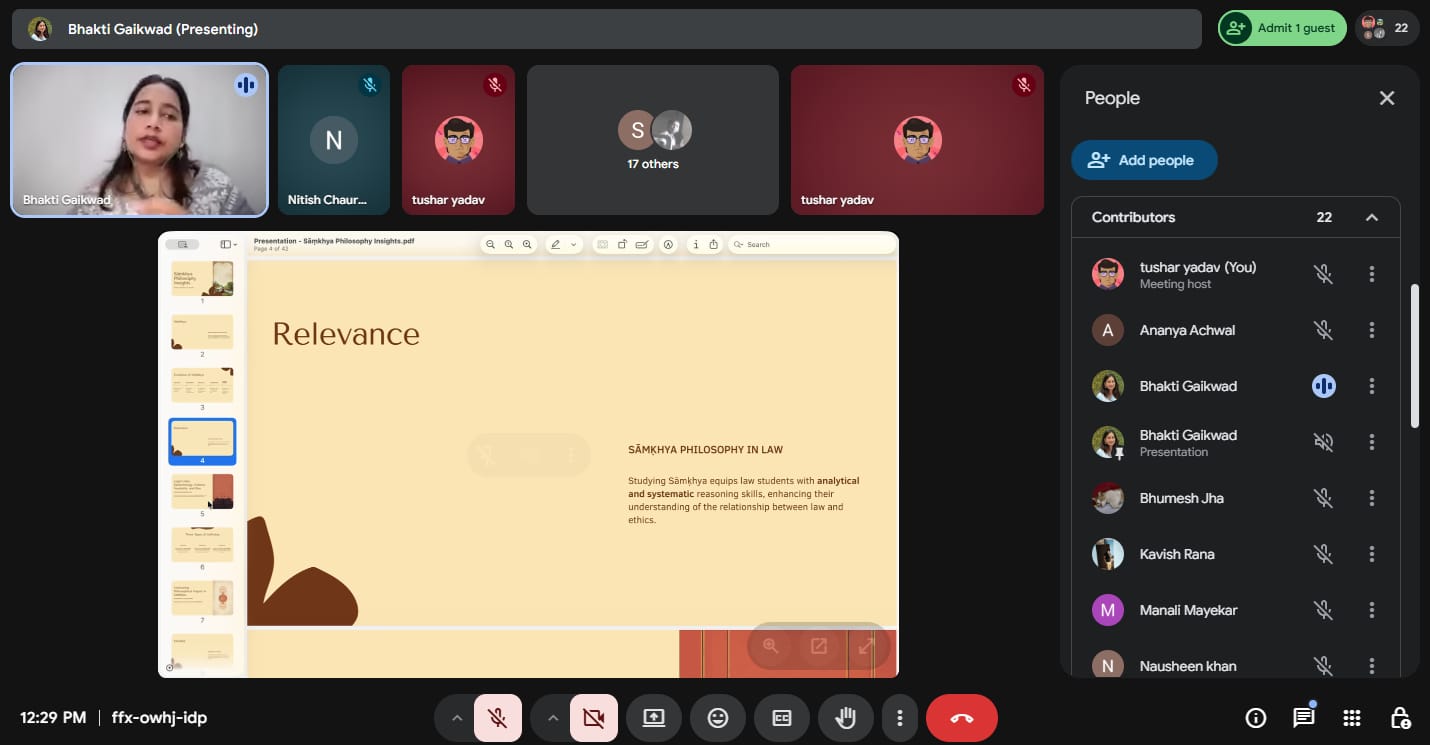The width and height of the screenshot is (1430, 745).
Task: Open the meeting details info icon
Action: [1255, 718]
